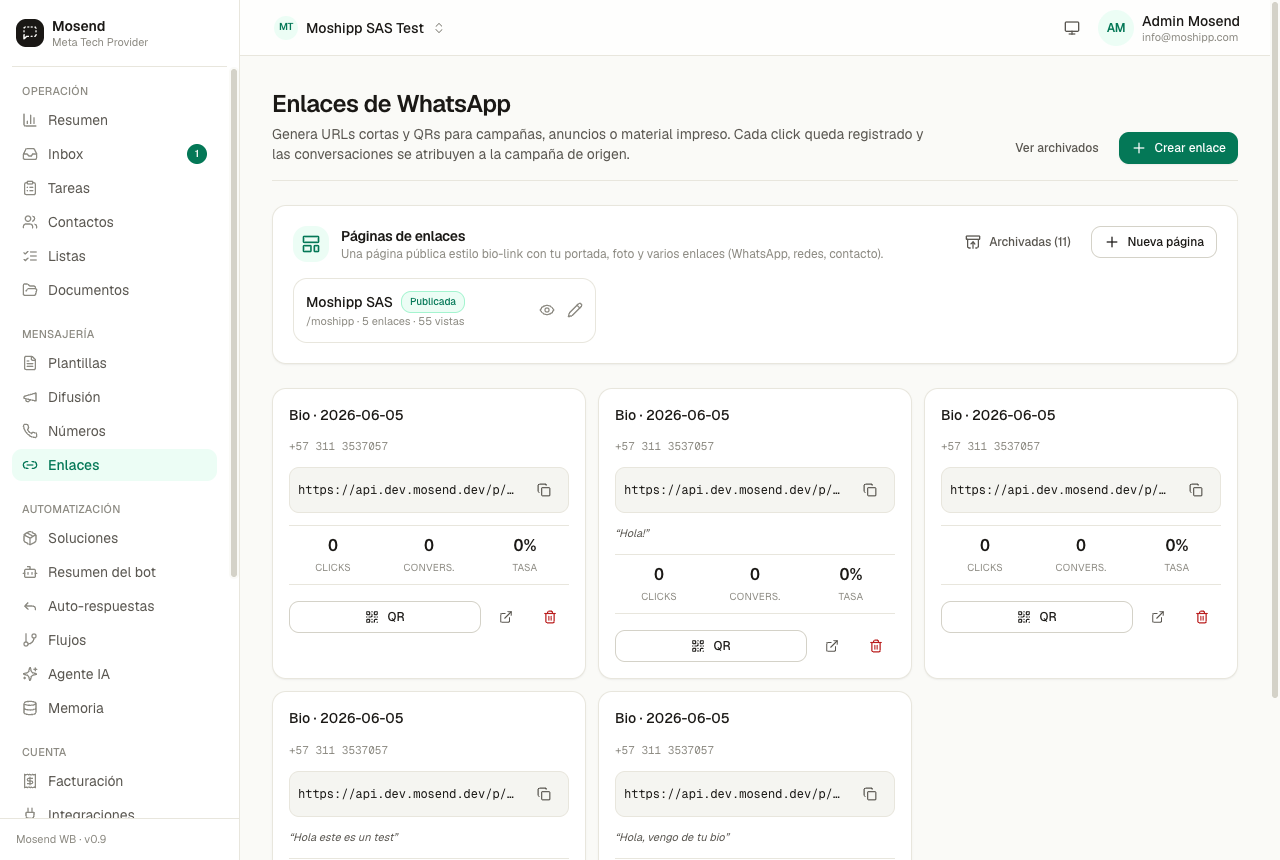
Task: Delete third top-row link card
Action: (x=1202, y=617)
